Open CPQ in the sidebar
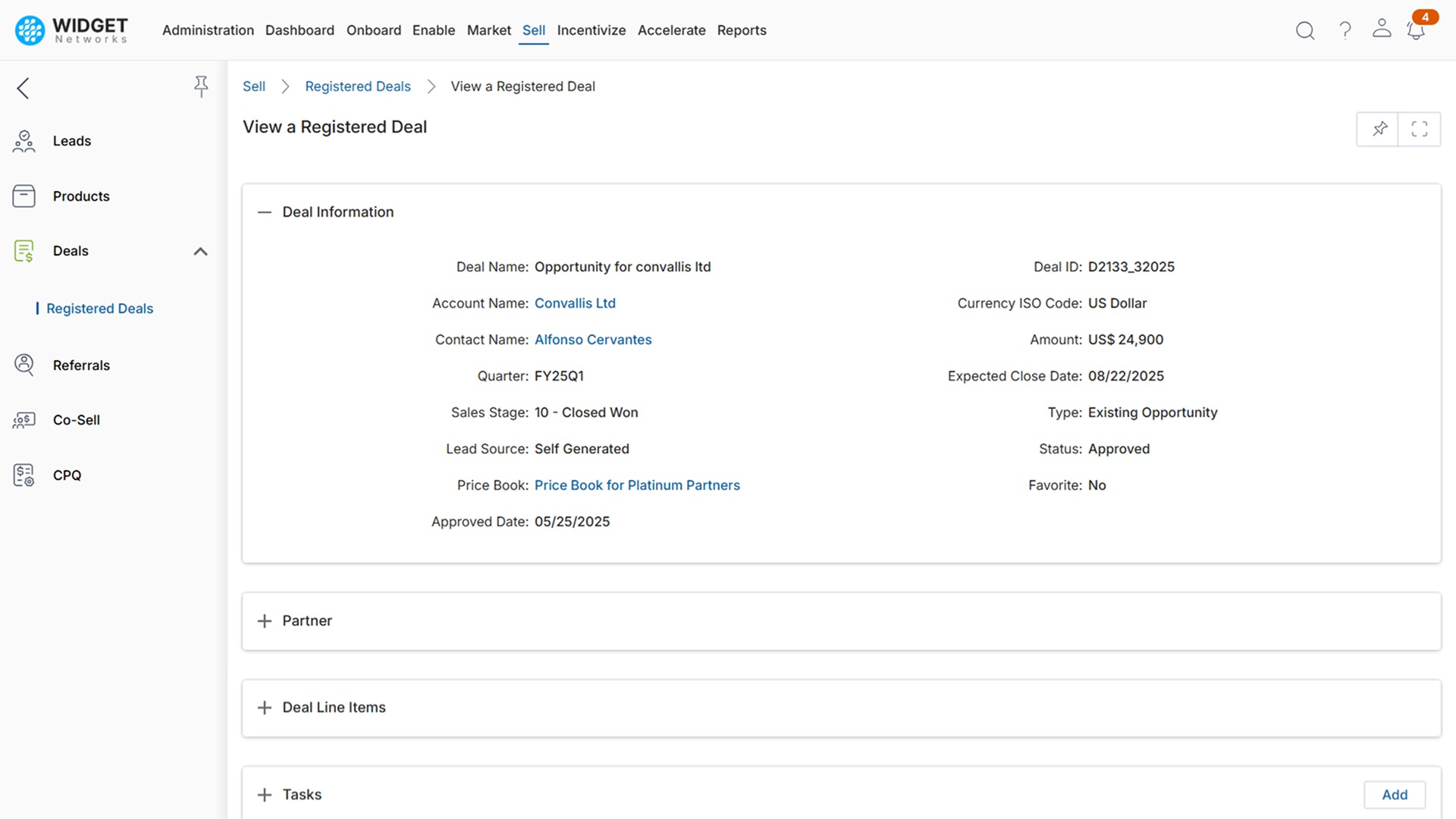The width and height of the screenshot is (1456, 819). click(67, 475)
